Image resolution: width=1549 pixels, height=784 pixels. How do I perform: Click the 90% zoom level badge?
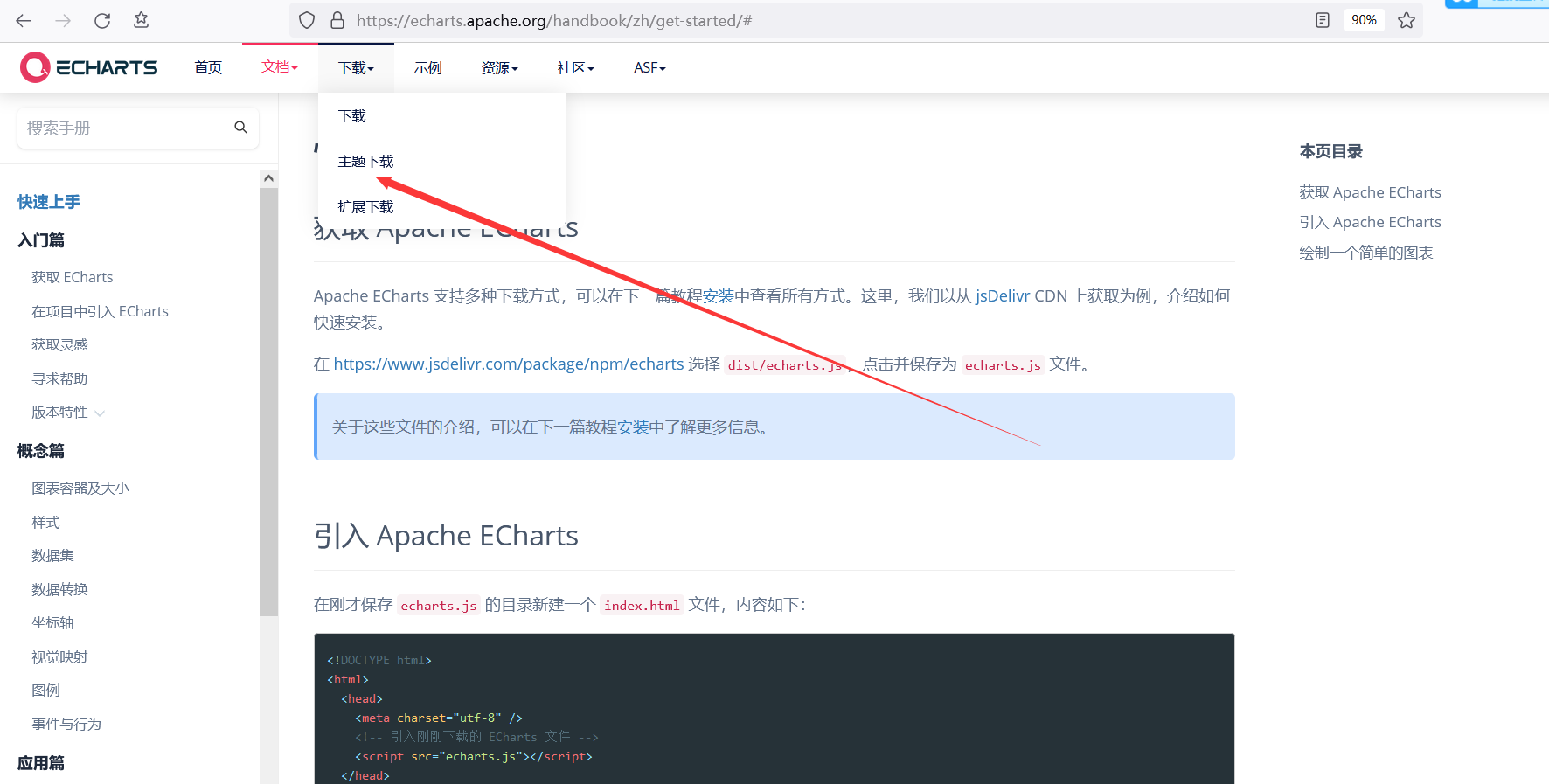[1364, 20]
